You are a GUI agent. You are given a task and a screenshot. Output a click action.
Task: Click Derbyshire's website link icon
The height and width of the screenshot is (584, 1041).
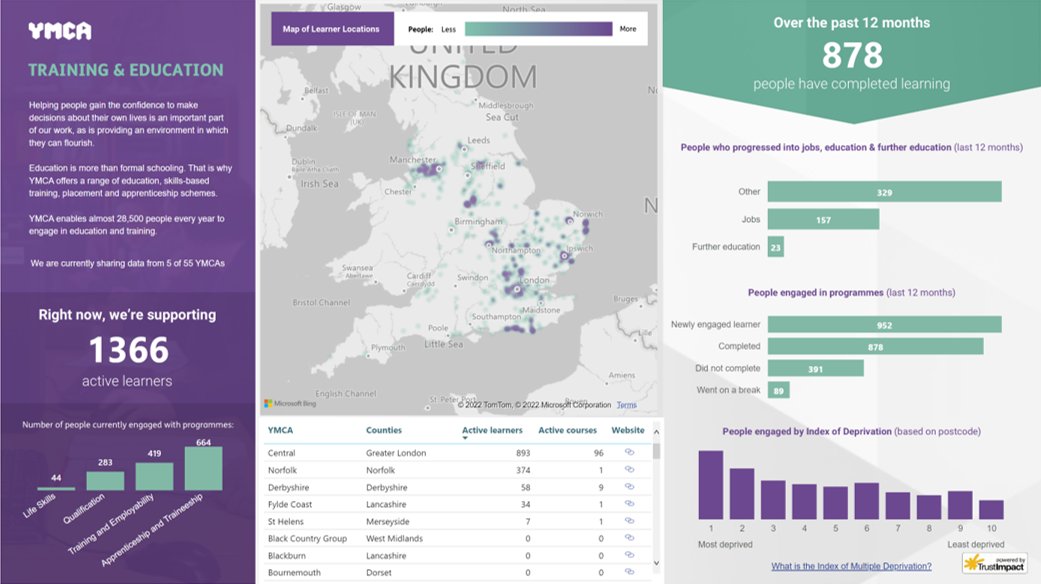coord(630,487)
